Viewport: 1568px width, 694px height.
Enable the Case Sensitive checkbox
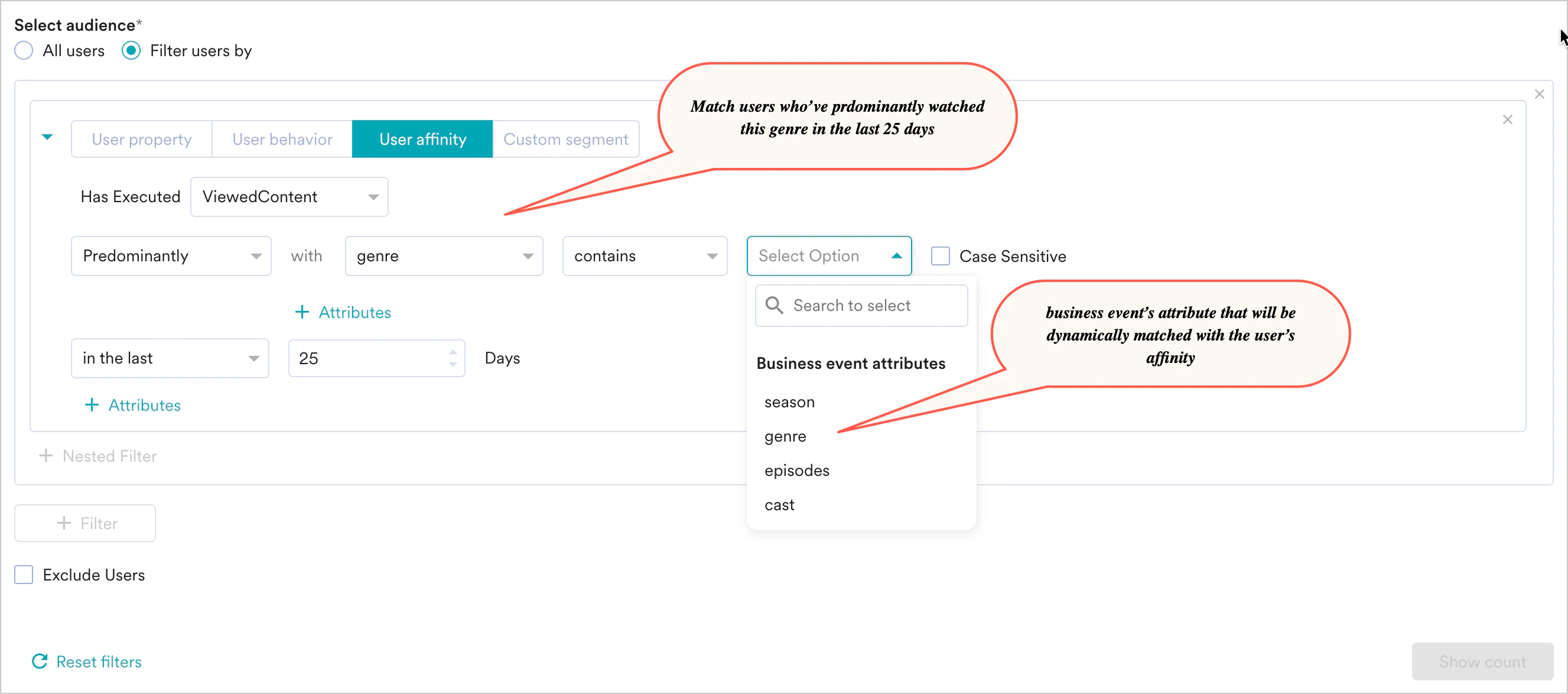(940, 256)
